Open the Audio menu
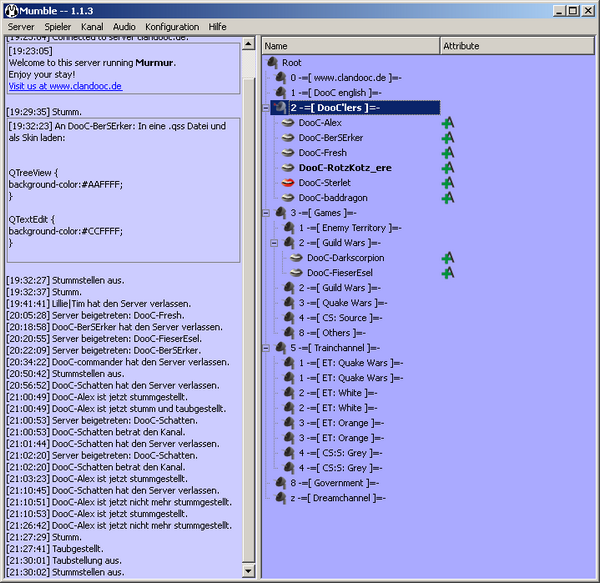Image resolution: width=600 pixels, height=583 pixels. pyautogui.click(x=124, y=27)
